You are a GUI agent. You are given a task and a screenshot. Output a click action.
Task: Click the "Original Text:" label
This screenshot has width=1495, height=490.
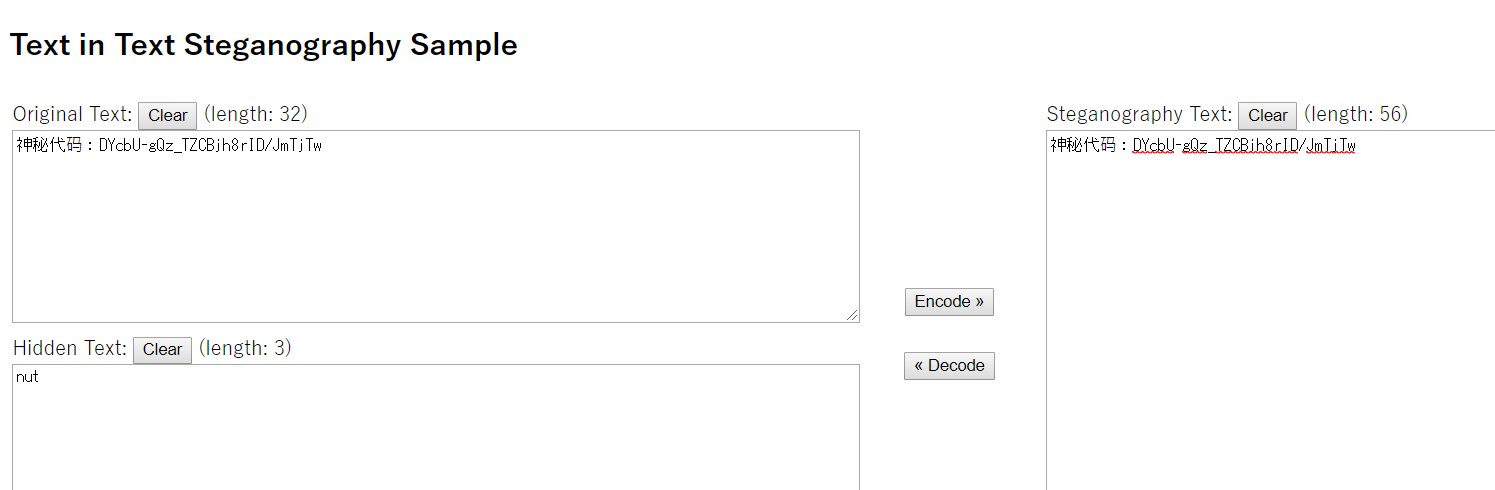coord(72,115)
